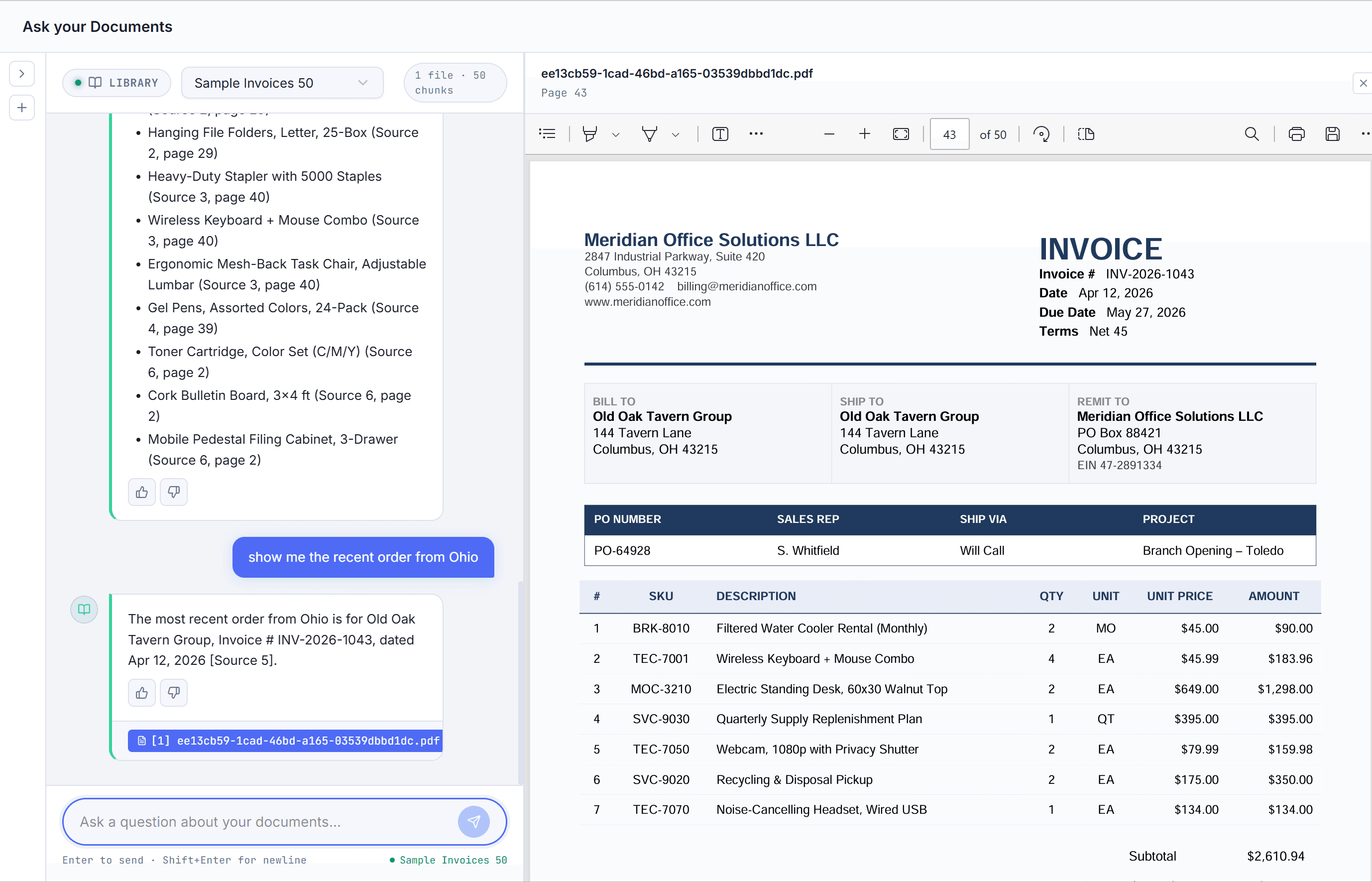Screen dimensions: 1372x882
Task: Open more tools ellipsis in PDF toolbar
Action: [756, 134]
